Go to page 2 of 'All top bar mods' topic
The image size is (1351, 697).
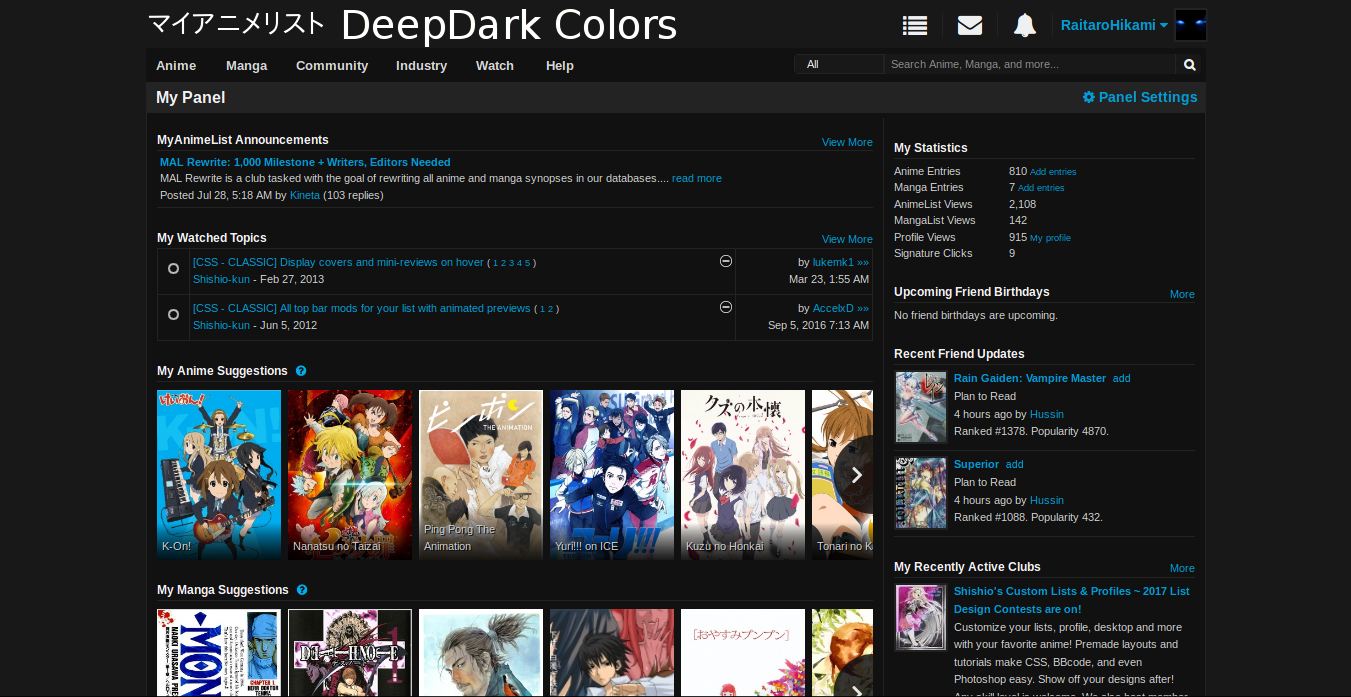pyautogui.click(x=550, y=309)
